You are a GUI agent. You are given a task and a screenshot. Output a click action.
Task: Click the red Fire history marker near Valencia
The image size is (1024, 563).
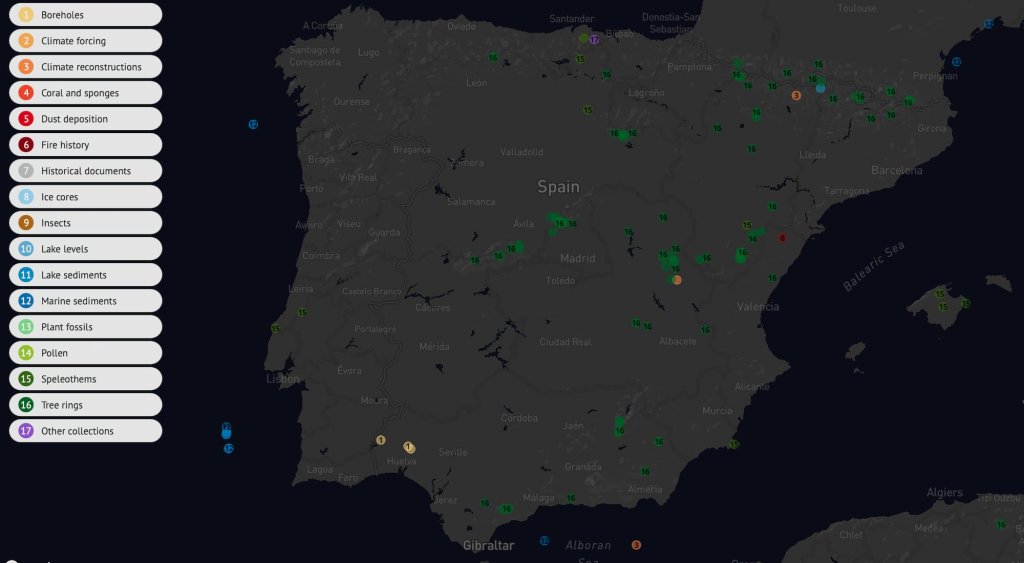pos(782,238)
